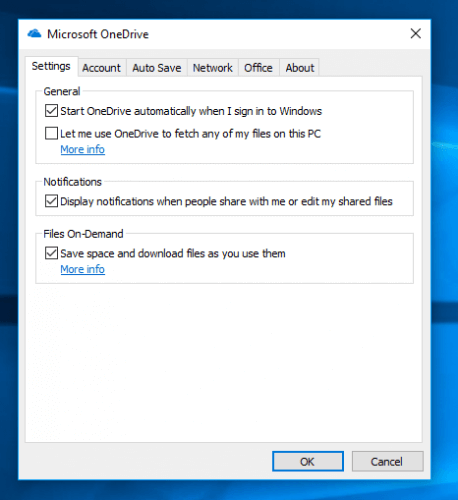Open More info link under fetch files
The width and height of the screenshot is (458, 500).
pyautogui.click(x=83, y=149)
